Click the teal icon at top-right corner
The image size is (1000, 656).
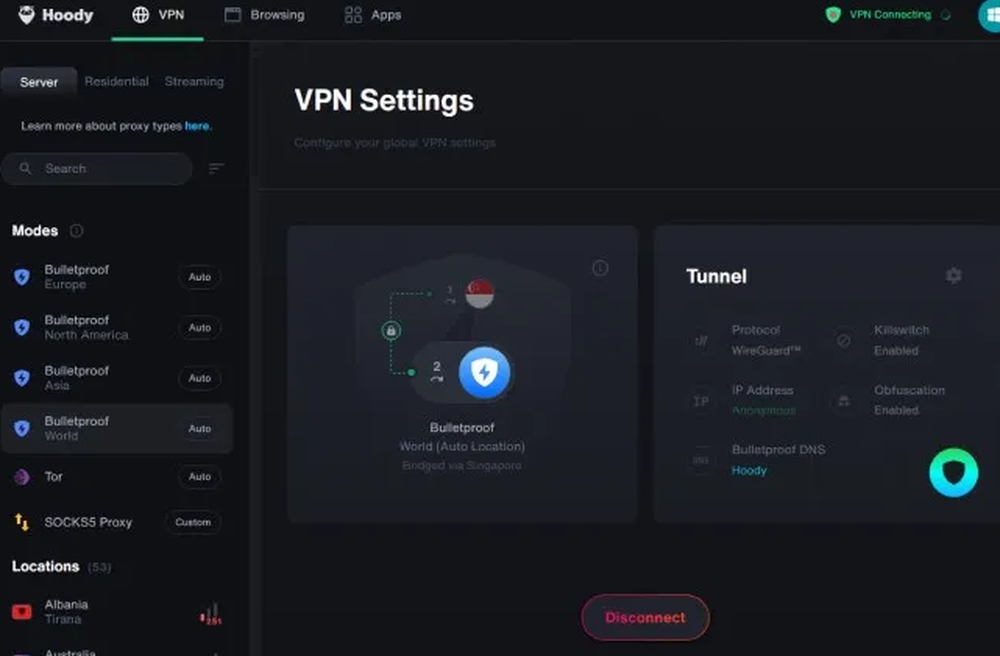click(x=989, y=15)
